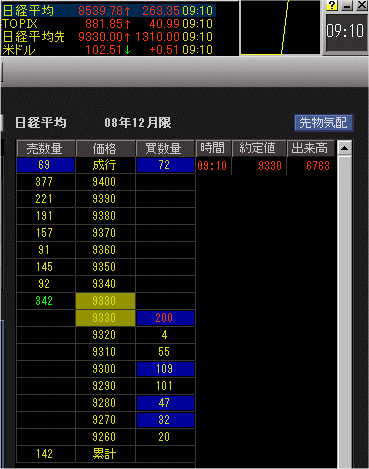Image resolution: width=369 pixels, height=469 pixels.
Task: Close the ticker window
Action: (362, 6)
